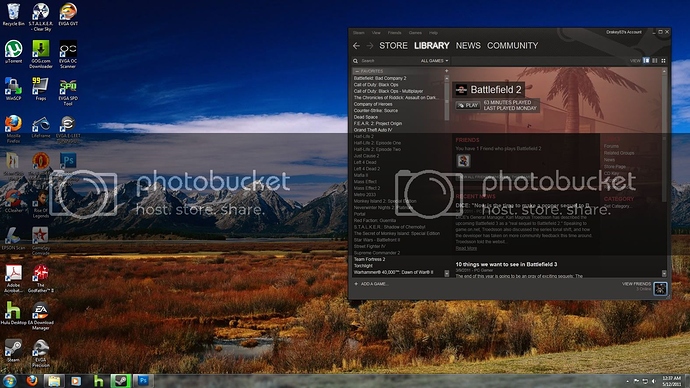Viewport: 690px width, 388px height.
Task: Click the search magnifier icon in Steam
Action: pyautogui.click(x=355, y=61)
